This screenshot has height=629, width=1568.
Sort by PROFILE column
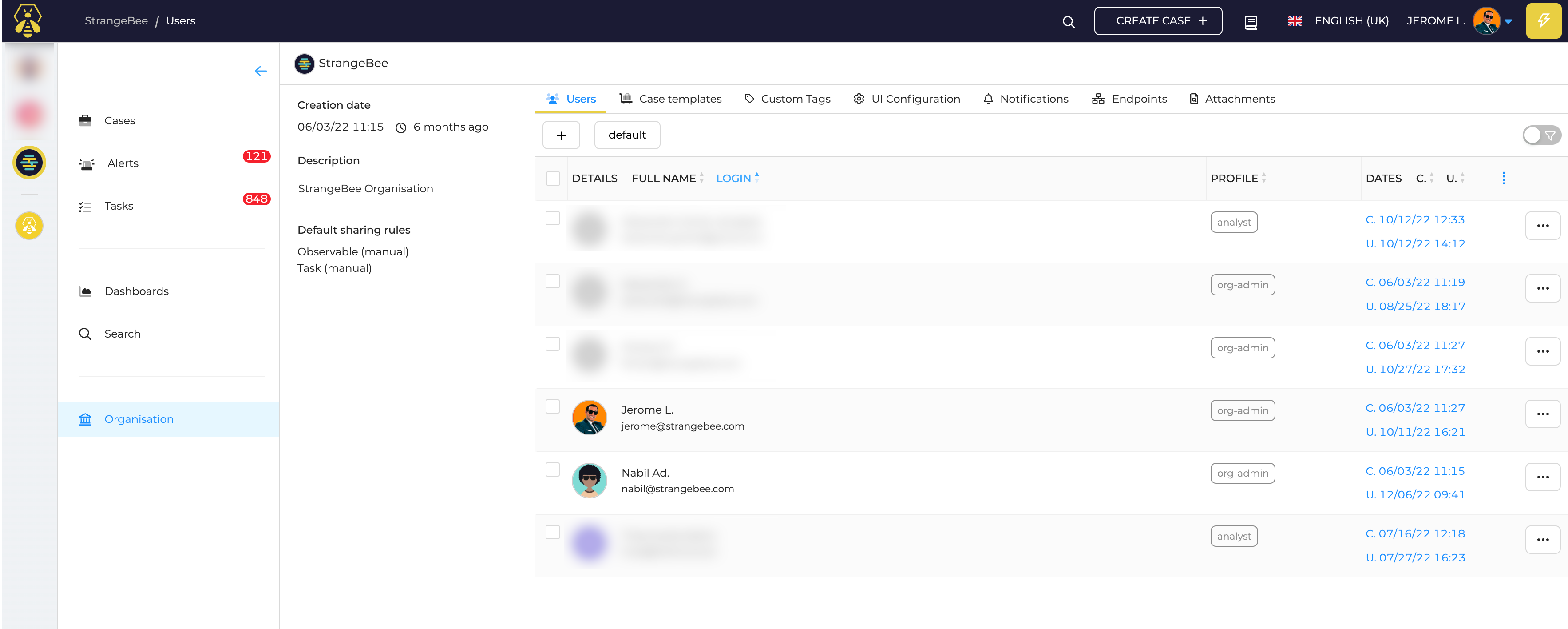(1237, 179)
